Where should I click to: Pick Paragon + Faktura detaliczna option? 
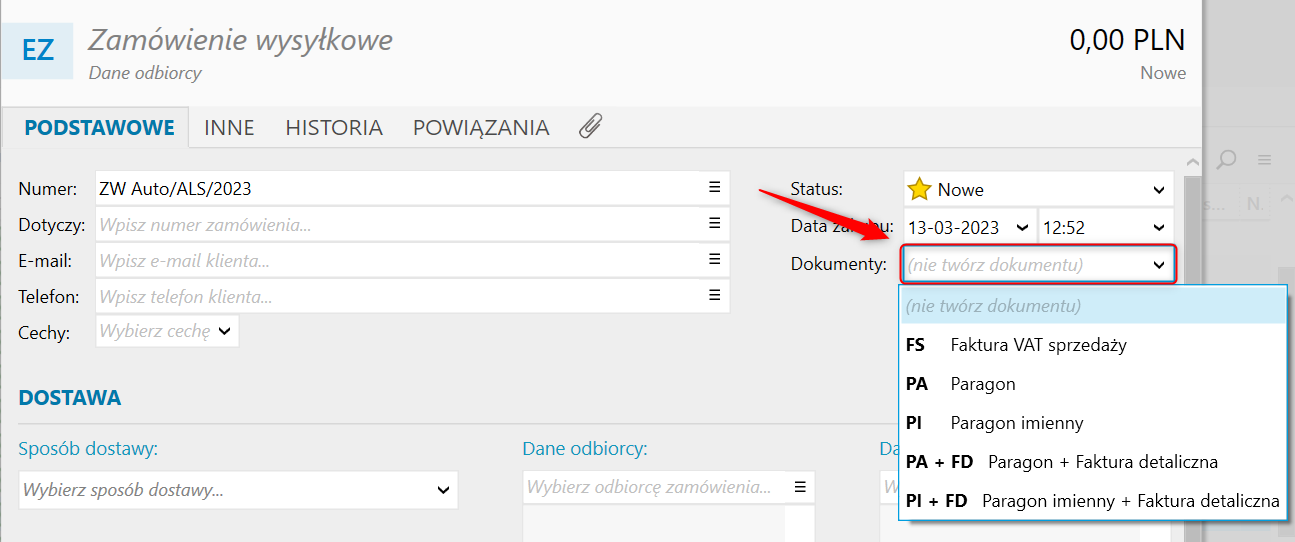pos(1102,462)
